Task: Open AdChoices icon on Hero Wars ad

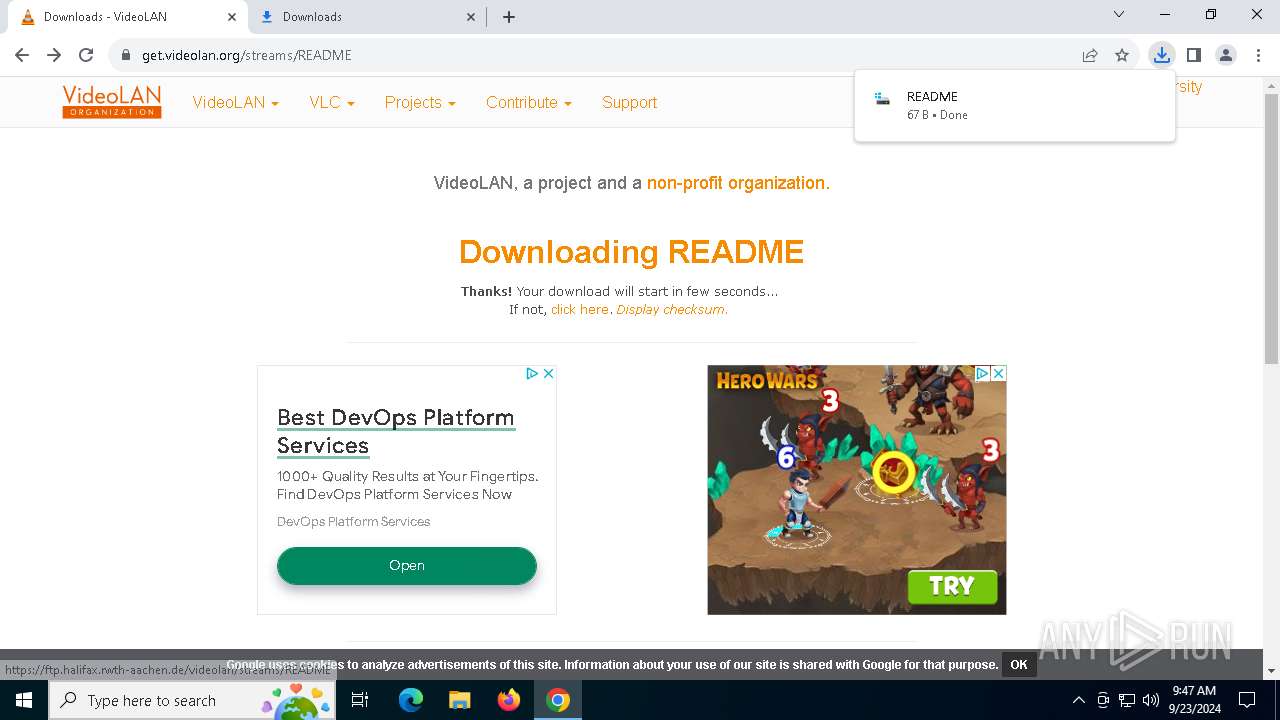Action: tap(983, 373)
